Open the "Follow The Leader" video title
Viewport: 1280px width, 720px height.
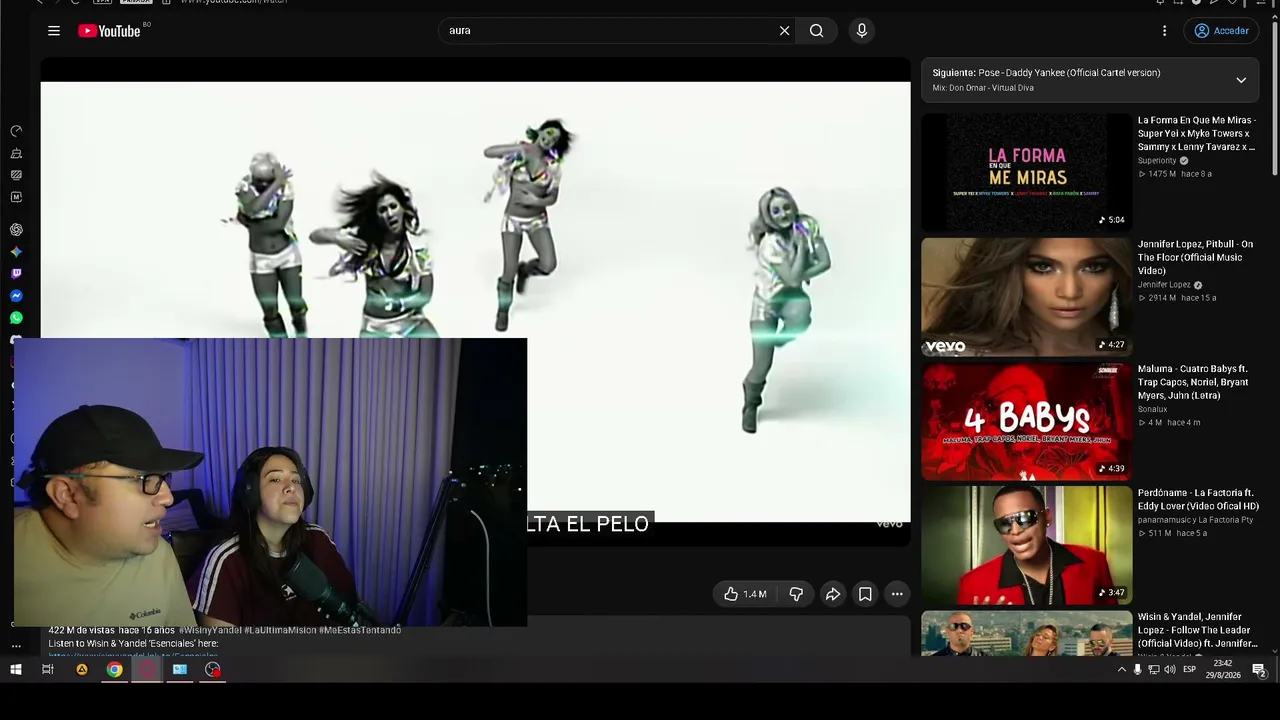(x=1198, y=630)
